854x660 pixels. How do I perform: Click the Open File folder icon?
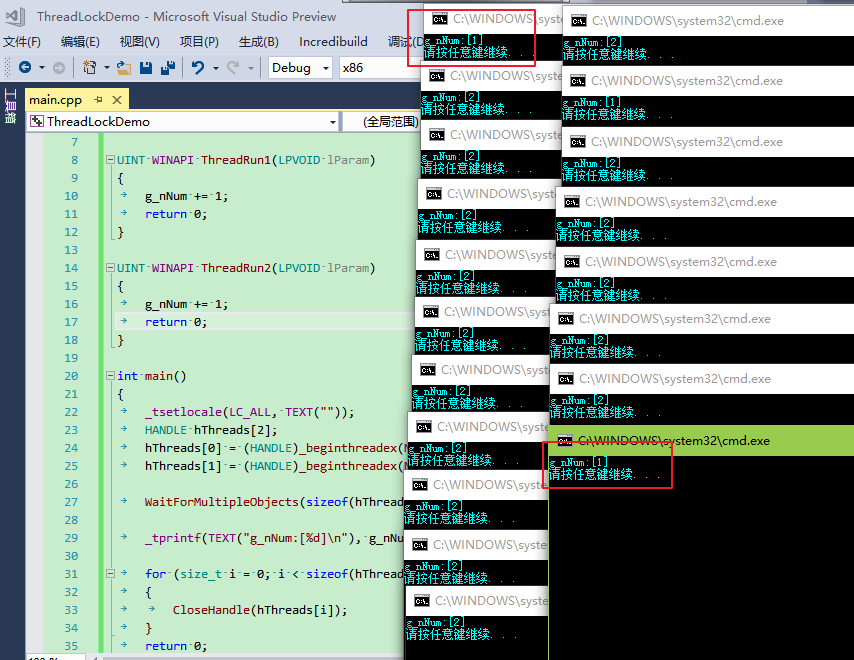[124, 67]
